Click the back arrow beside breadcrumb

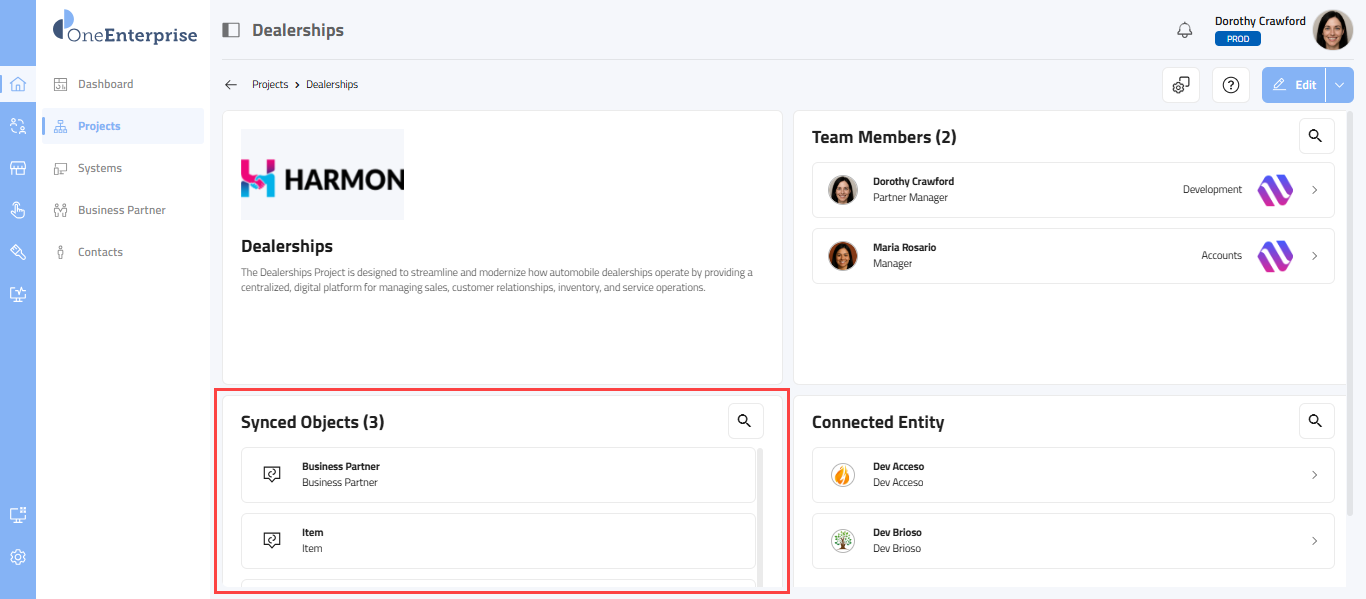tap(231, 85)
